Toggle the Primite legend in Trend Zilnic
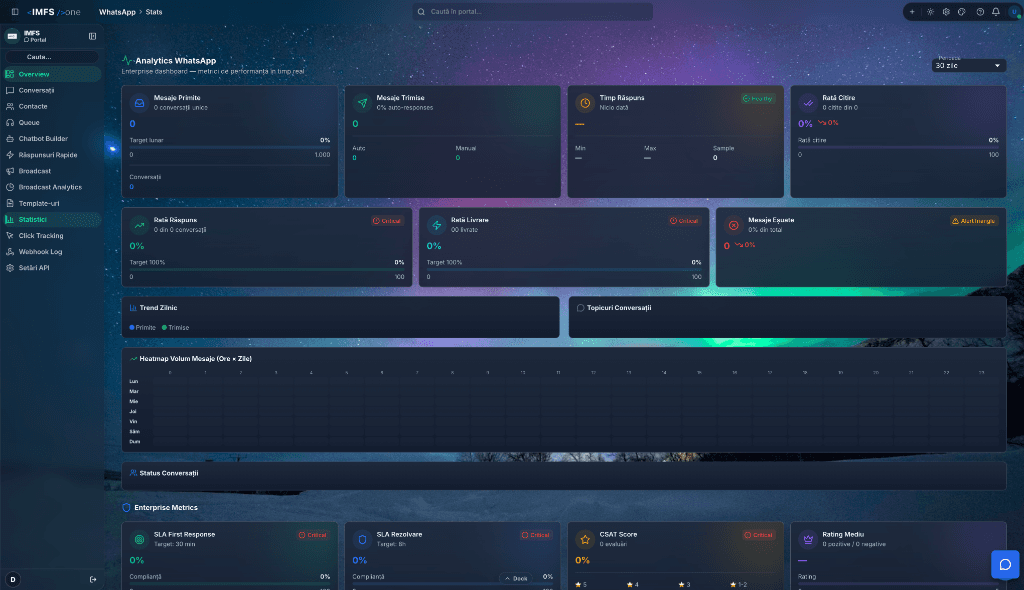 142,328
